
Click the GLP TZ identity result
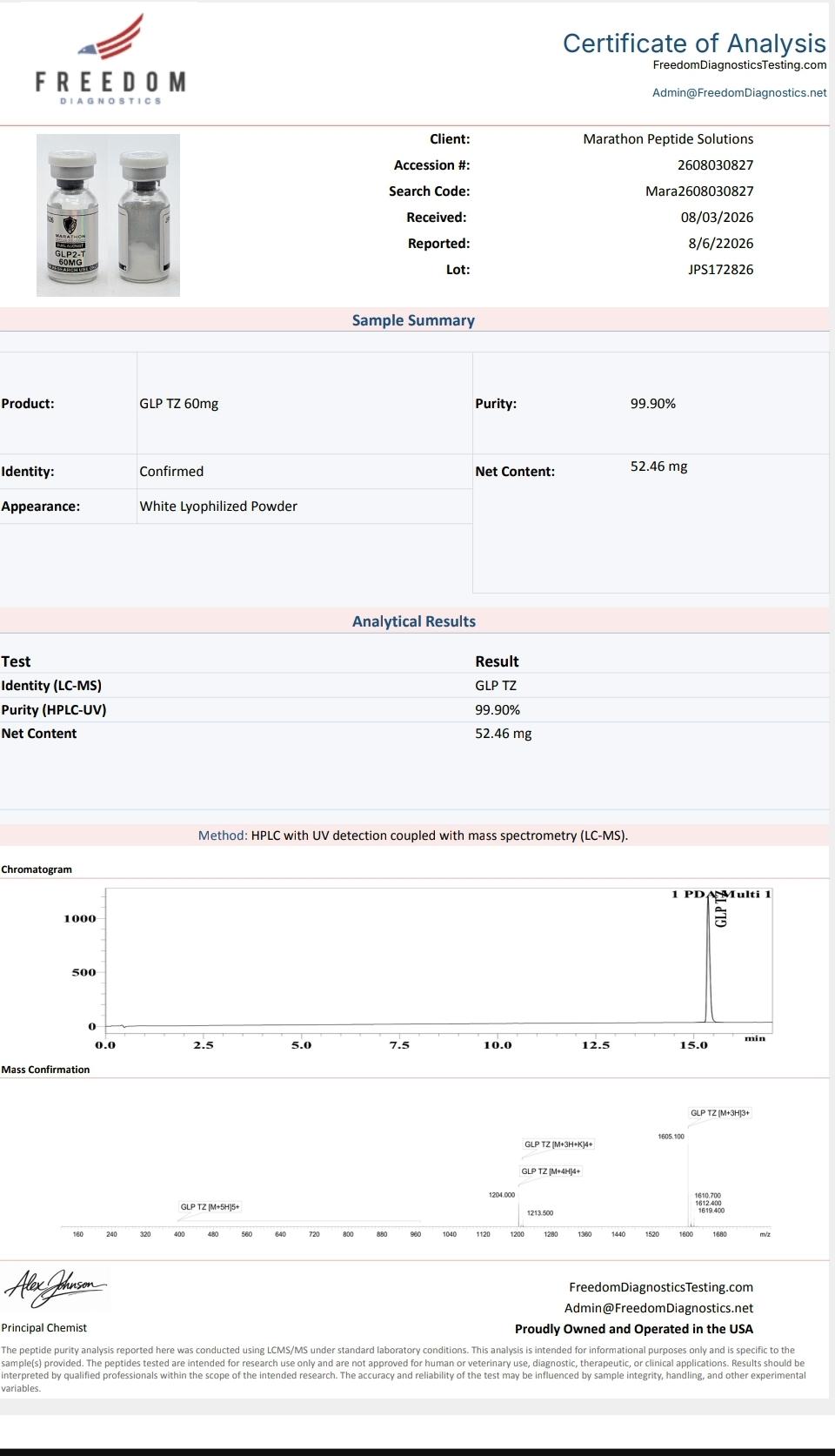pos(496,686)
